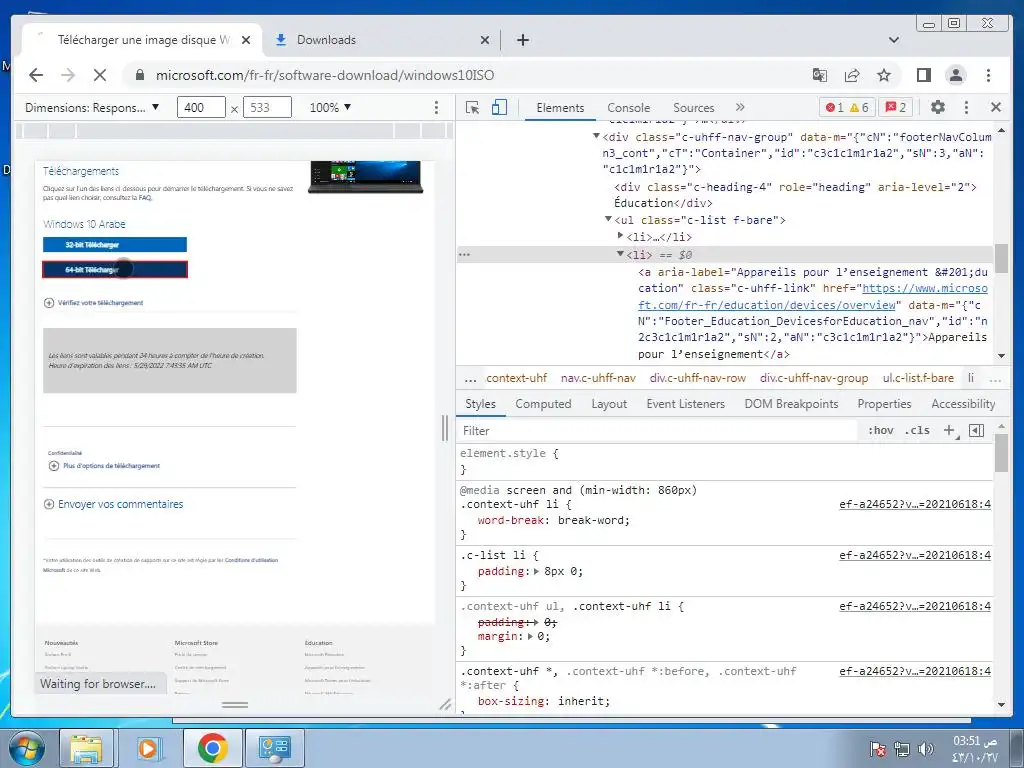The image size is (1024, 768).
Task: Open the Chrome profile avatar
Action: (x=955, y=75)
